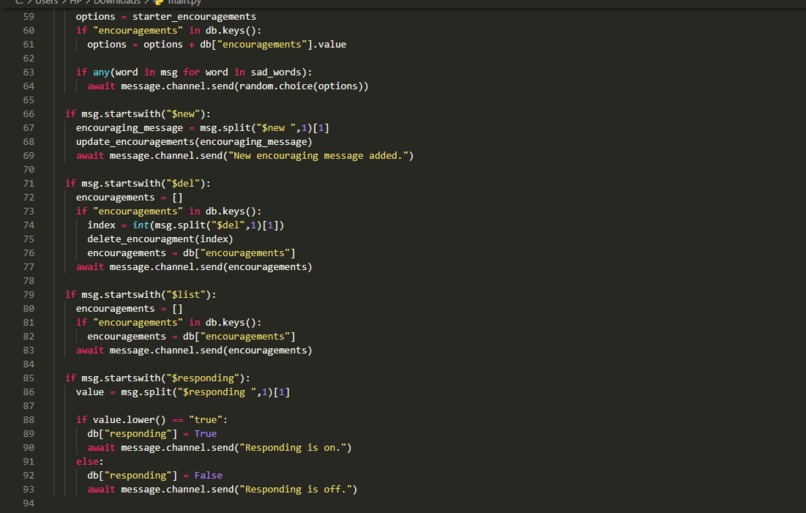Click line number 62 beside the empty line

[x=29, y=58]
